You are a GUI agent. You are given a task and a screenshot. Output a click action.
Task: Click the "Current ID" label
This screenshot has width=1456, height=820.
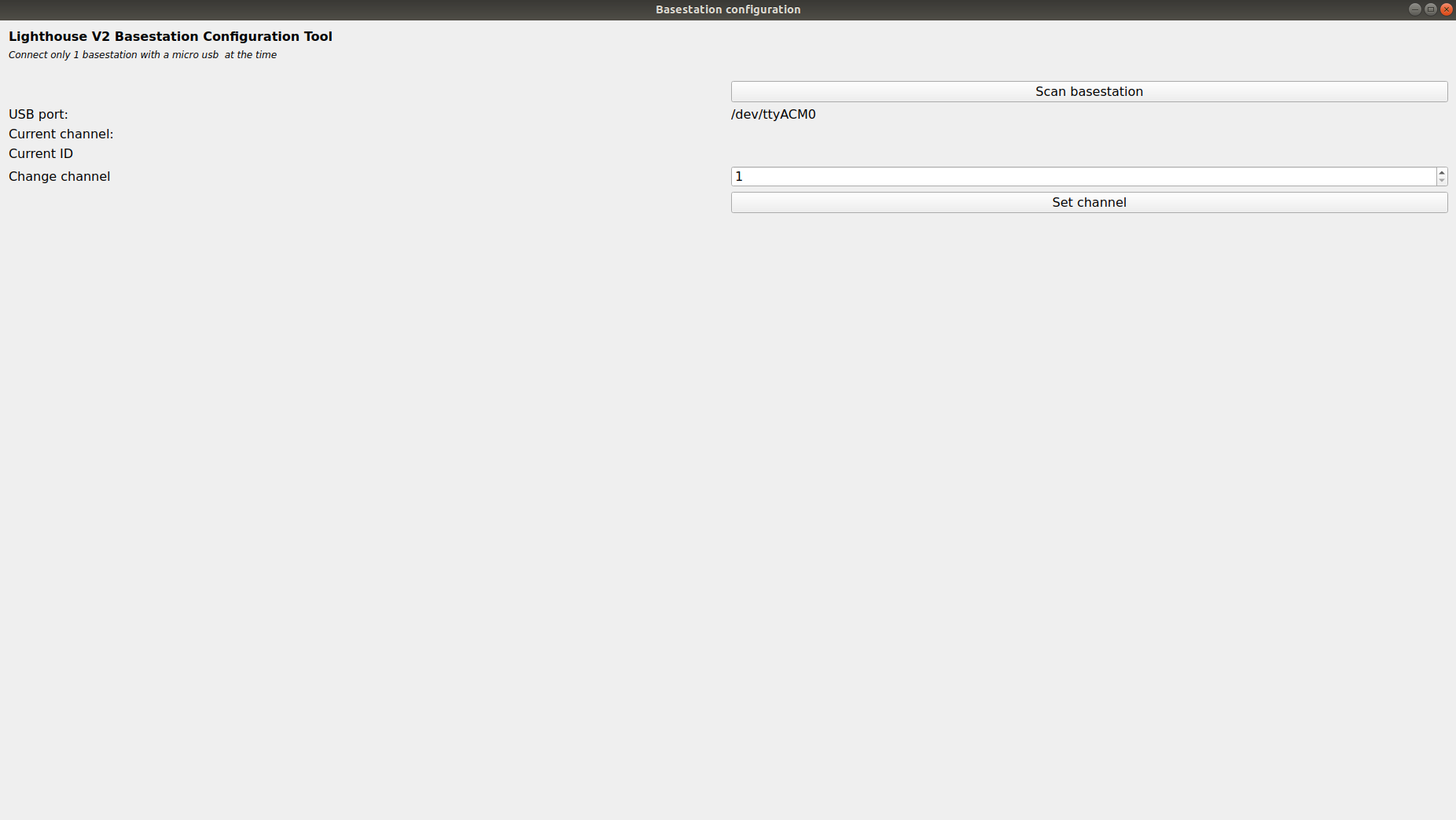point(41,153)
